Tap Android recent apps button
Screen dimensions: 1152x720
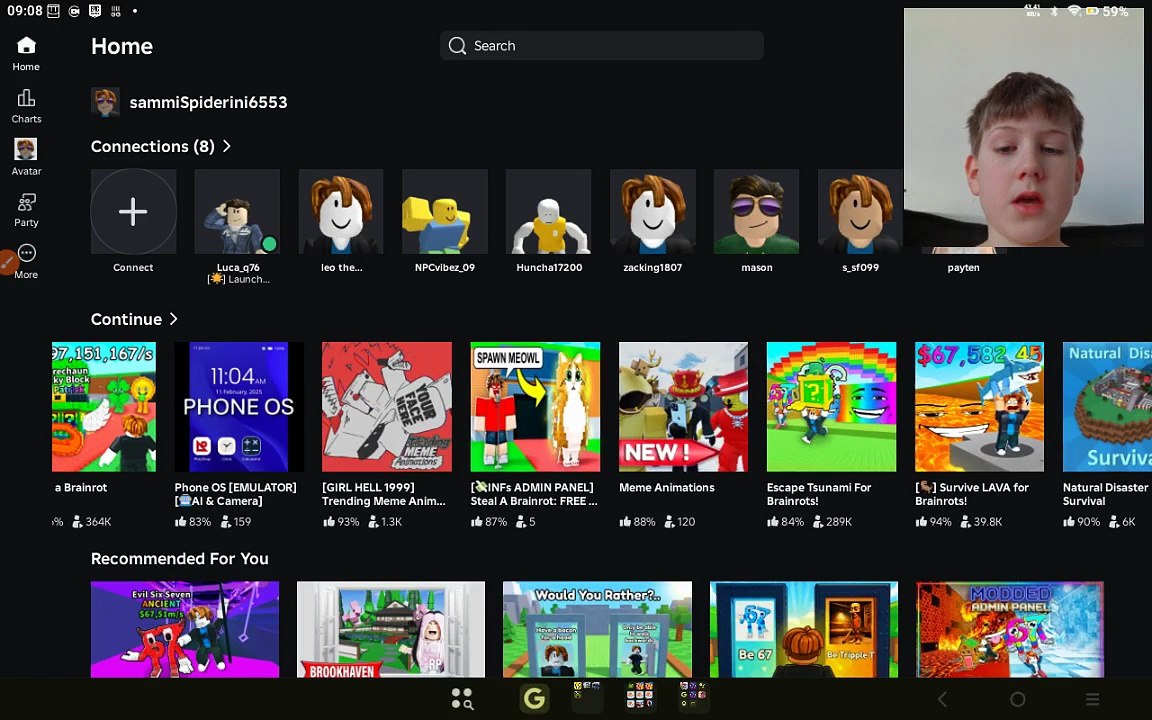coord(1092,699)
